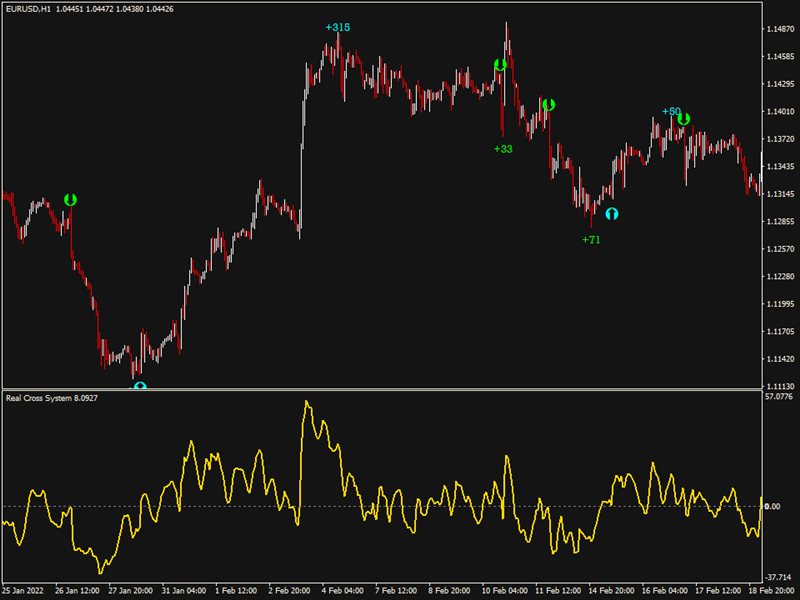The width and height of the screenshot is (800, 600).
Task: Select the green arrow above the +33 label
Action: point(500,66)
